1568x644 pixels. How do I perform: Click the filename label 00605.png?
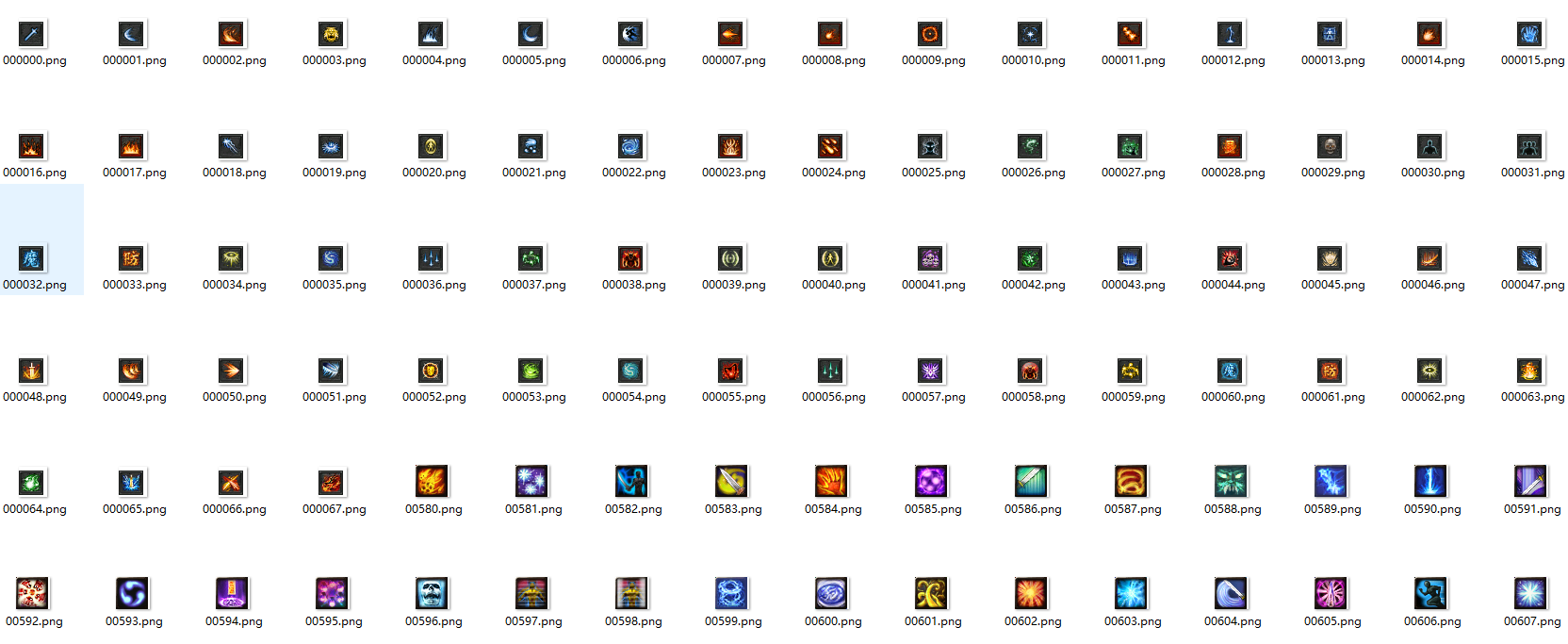point(1332,621)
